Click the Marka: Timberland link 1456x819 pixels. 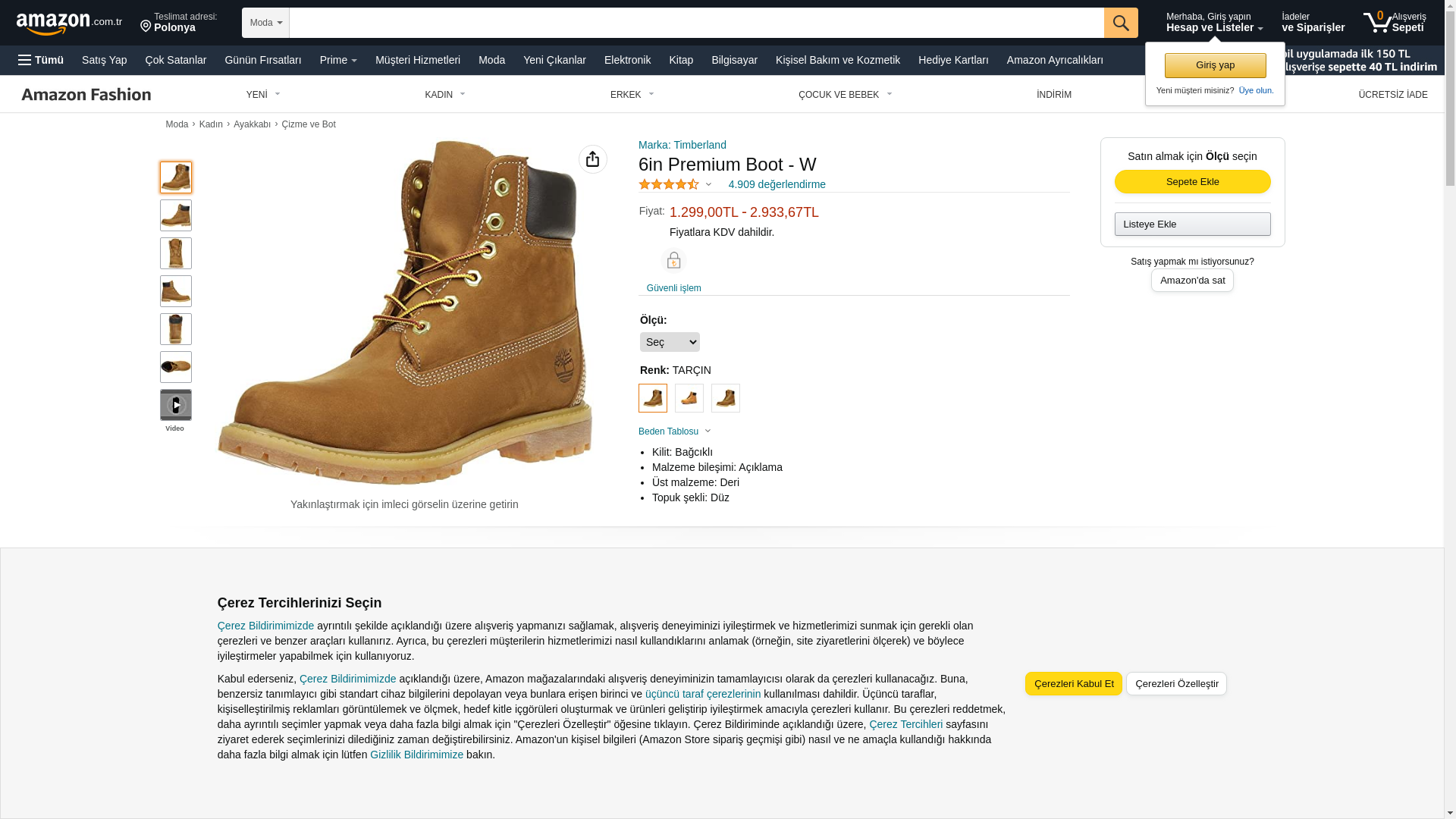pos(682,145)
